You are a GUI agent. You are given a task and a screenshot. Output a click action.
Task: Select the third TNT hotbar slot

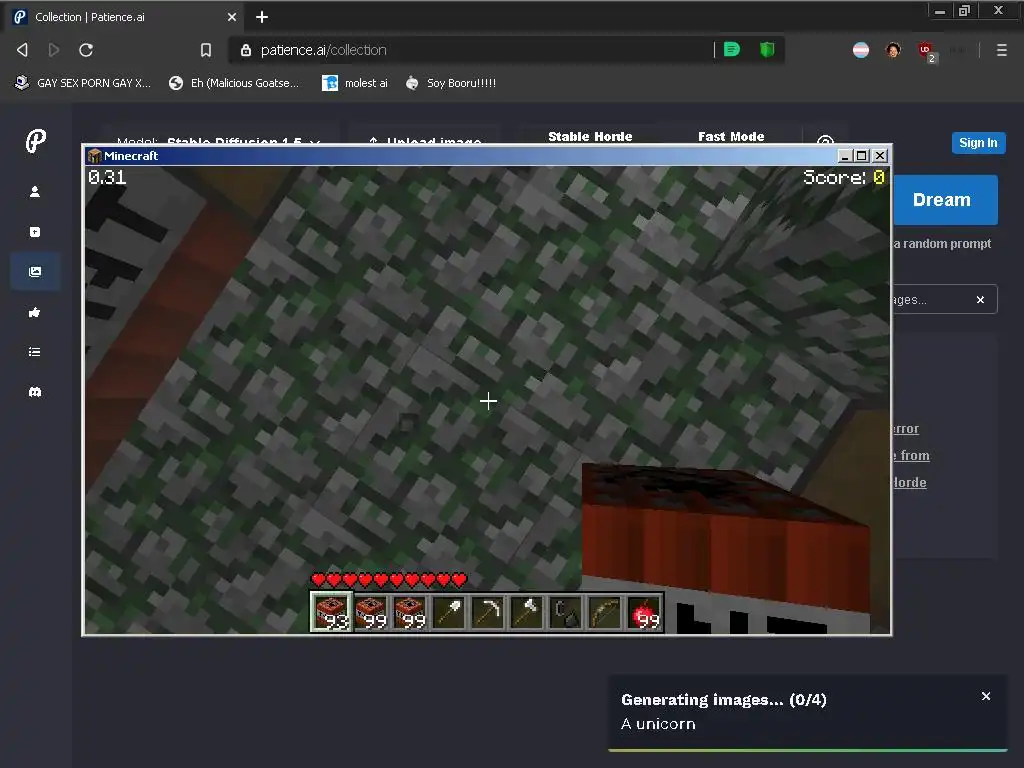pyautogui.click(x=409, y=612)
